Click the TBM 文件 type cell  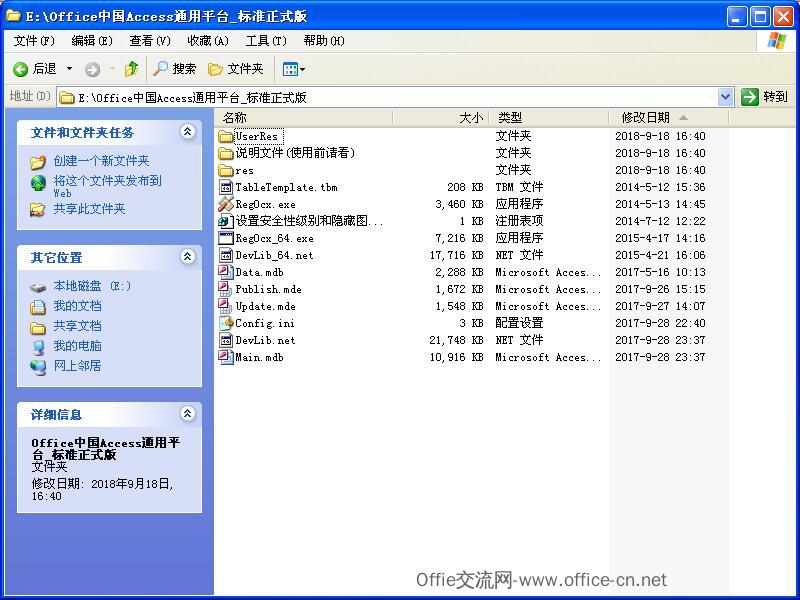pos(519,187)
